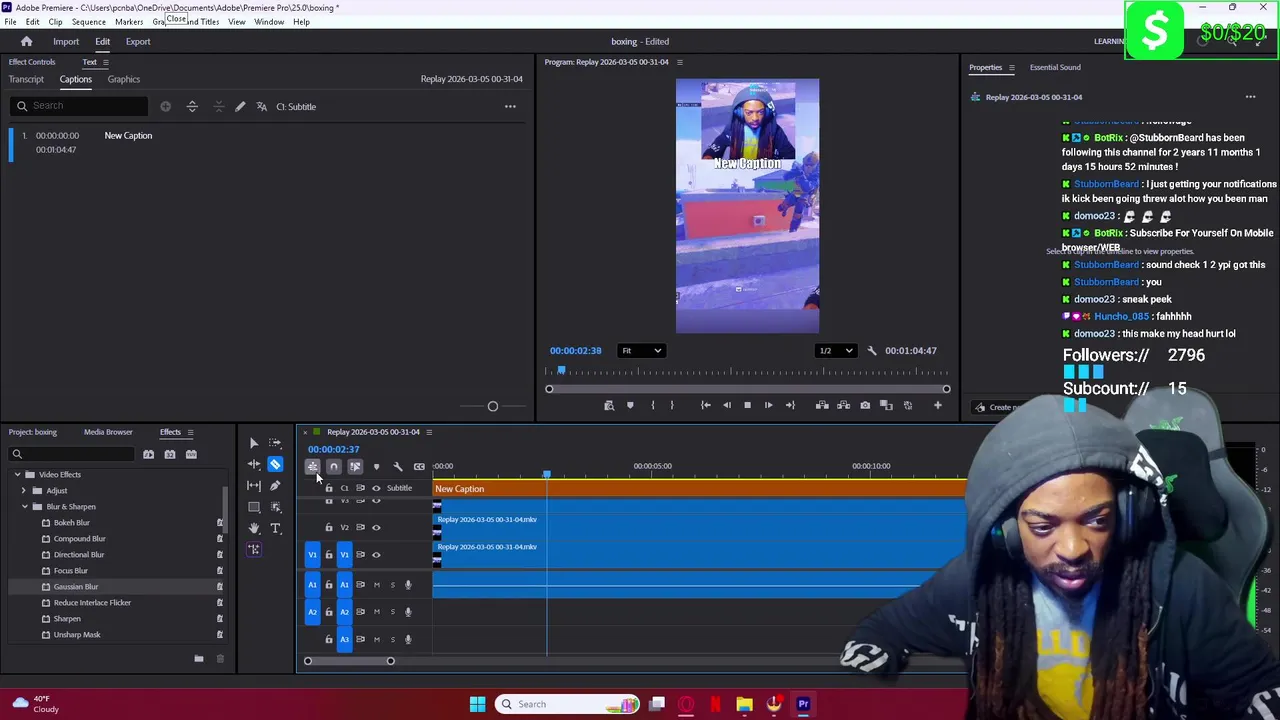Click the caption edit pencil icon
This screenshot has width=1280, height=720.
pos(240,106)
